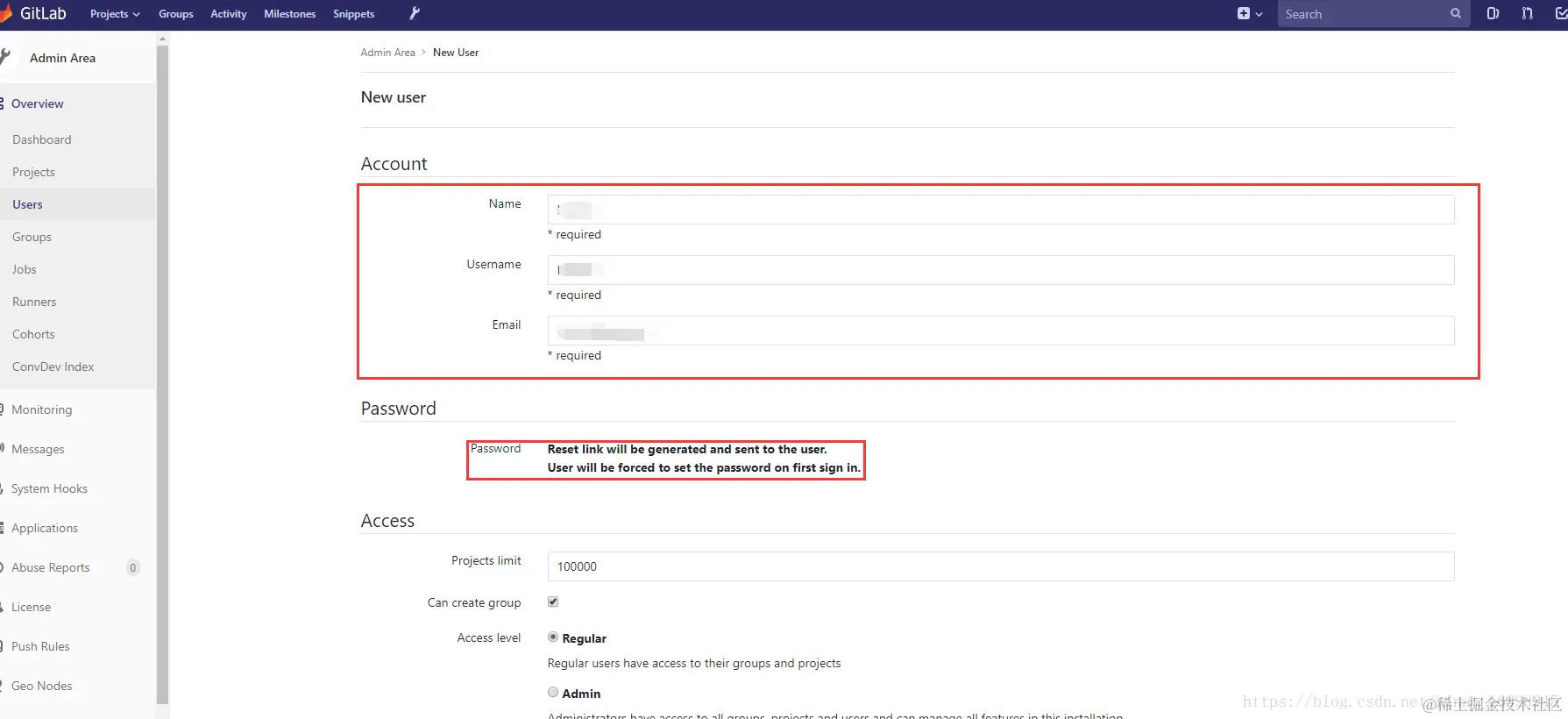The image size is (1568, 719).
Task: Click the New User breadcrumb
Action: (x=456, y=53)
